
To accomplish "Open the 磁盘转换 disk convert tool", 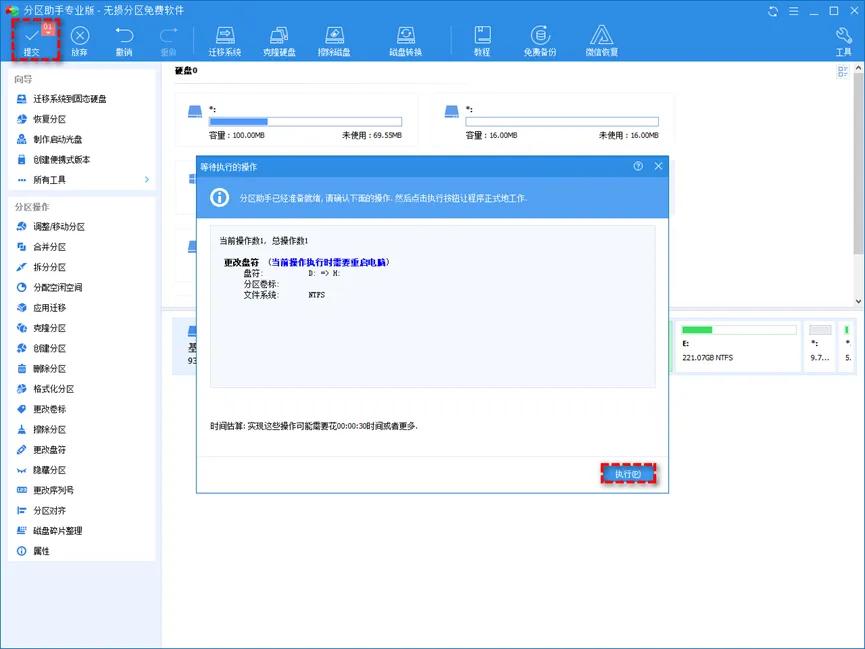I will coord(405,41).
